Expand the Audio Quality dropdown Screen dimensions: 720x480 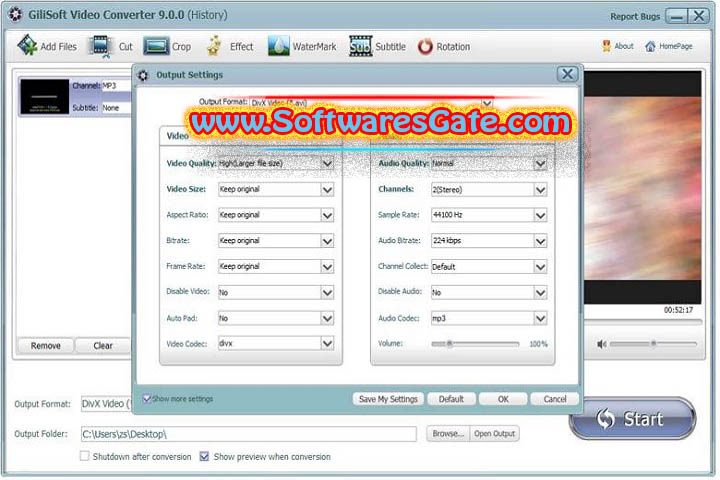540,164
